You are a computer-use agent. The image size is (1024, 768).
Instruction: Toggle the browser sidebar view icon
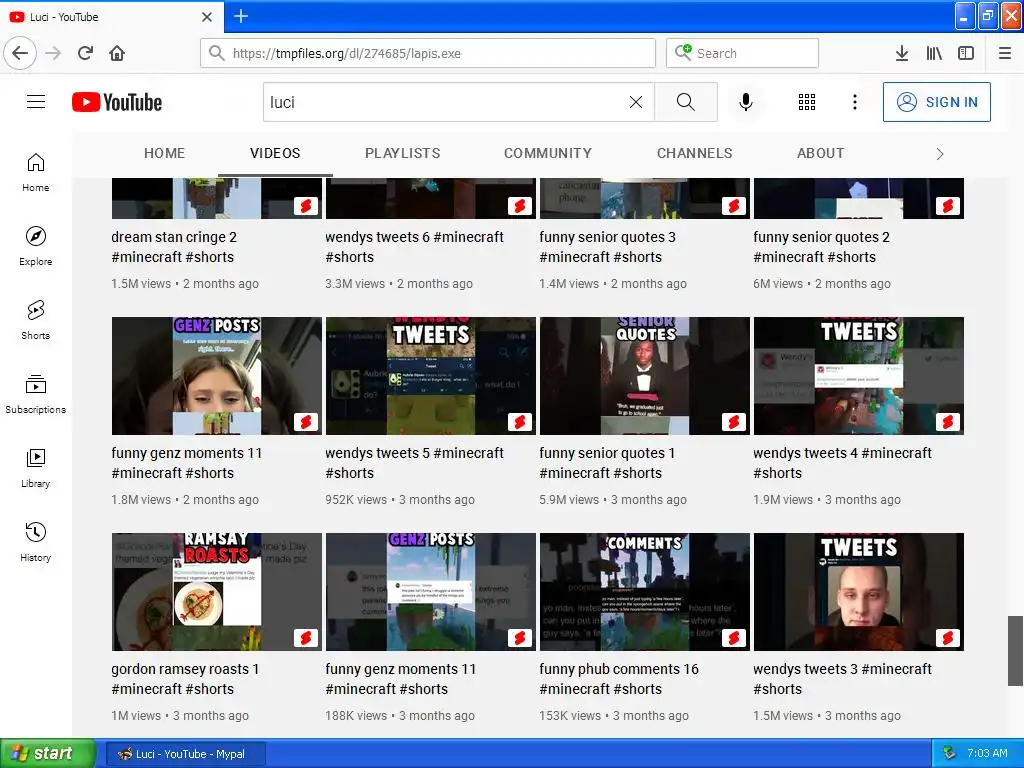966,53
